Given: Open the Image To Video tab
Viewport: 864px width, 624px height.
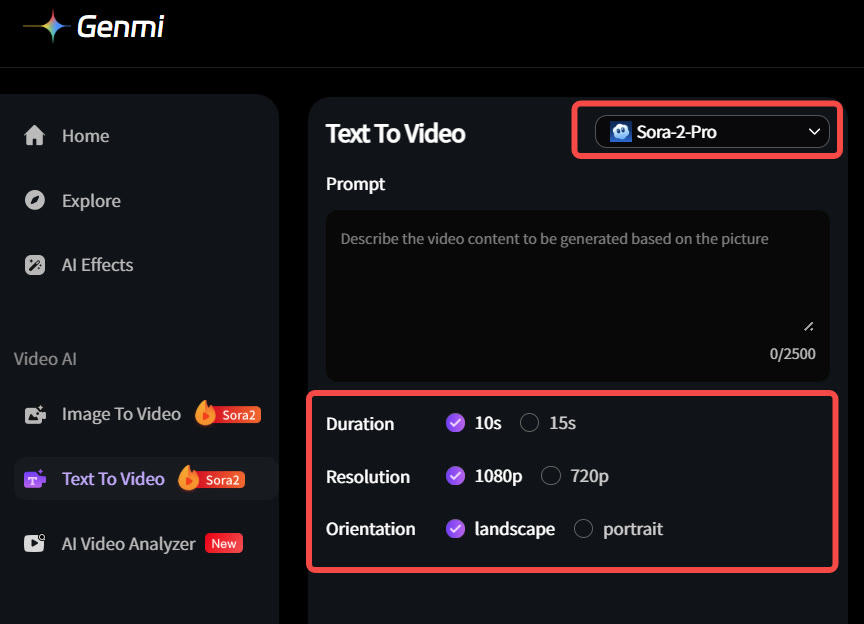Looking at the screenshot, I should pyautogui.click(x=120, y=413).
